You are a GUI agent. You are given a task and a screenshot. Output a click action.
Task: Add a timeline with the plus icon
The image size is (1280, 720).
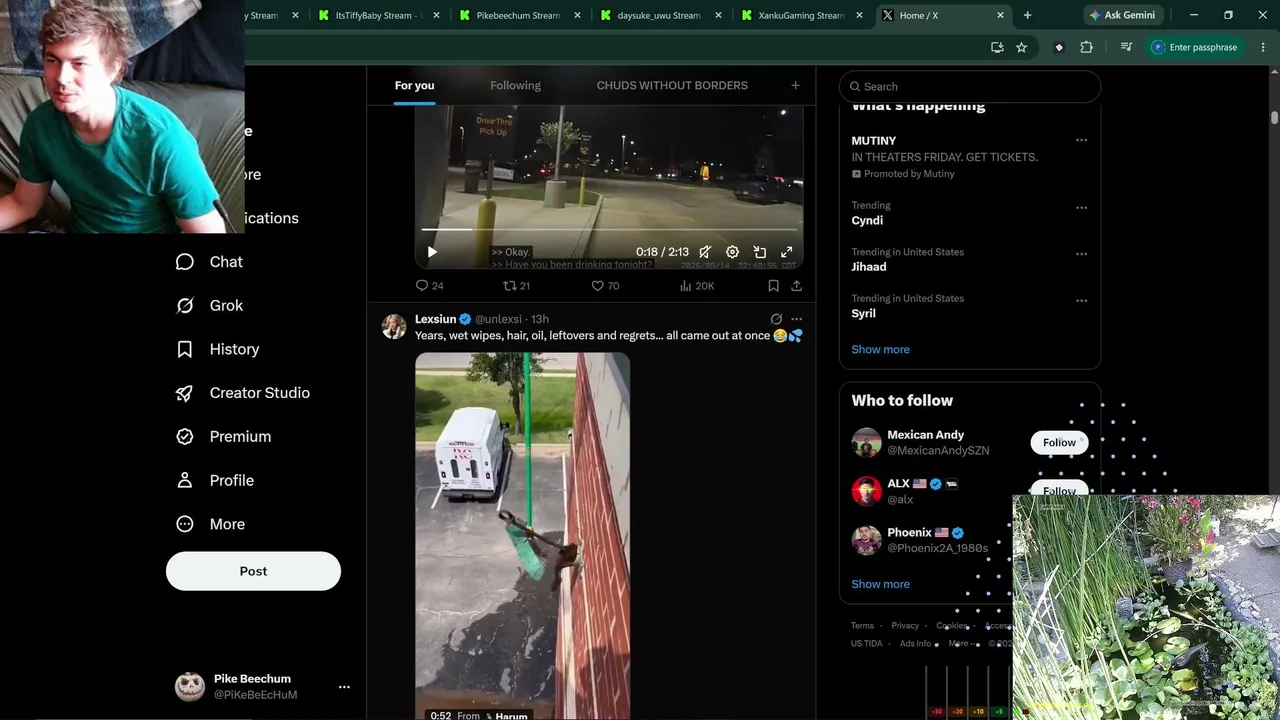[x=795, y=86]
